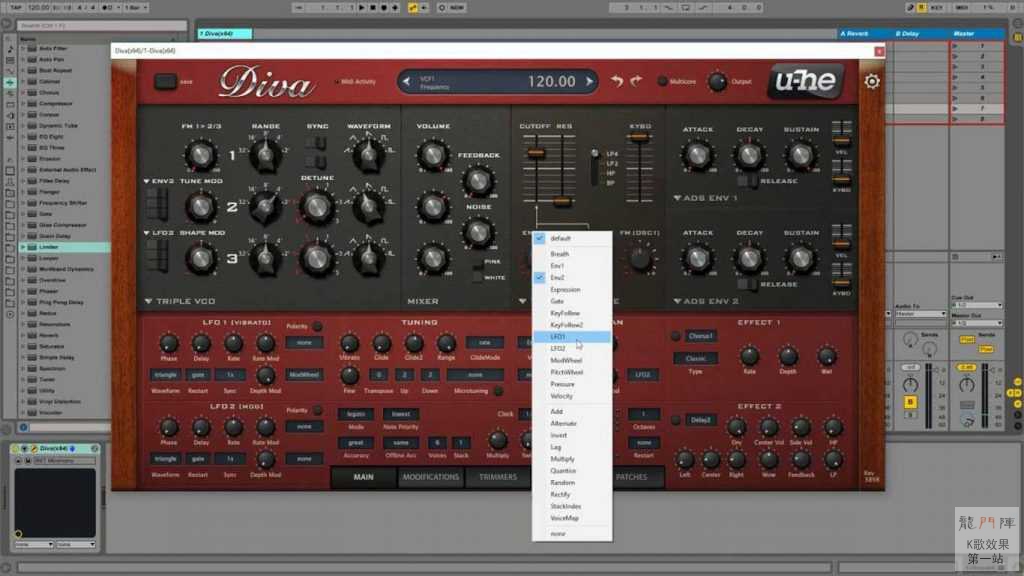Click the mixer Feedback knob
1024x576 pixels.
click(478, 181)
